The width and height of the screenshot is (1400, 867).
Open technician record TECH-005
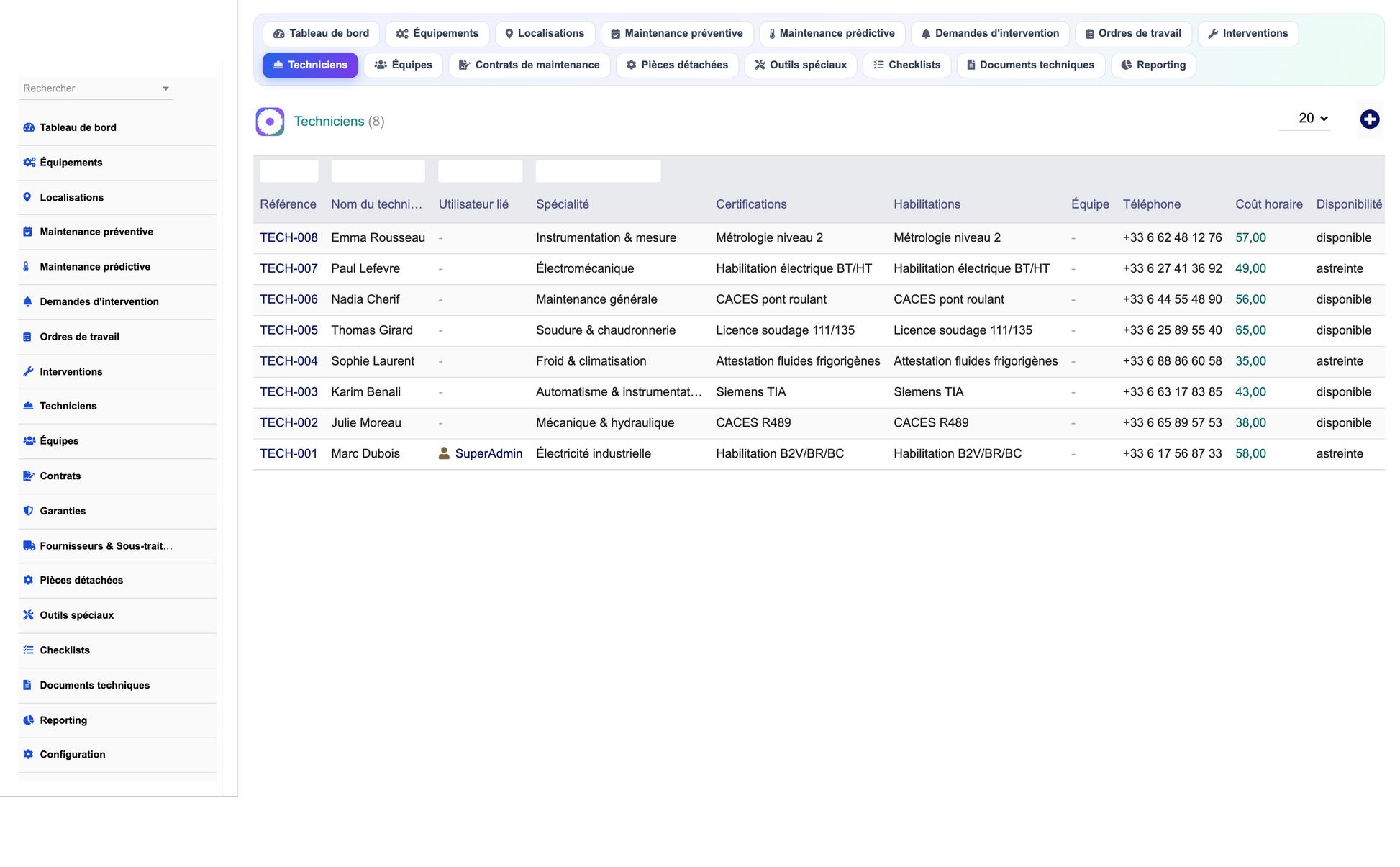click(288, 331)
